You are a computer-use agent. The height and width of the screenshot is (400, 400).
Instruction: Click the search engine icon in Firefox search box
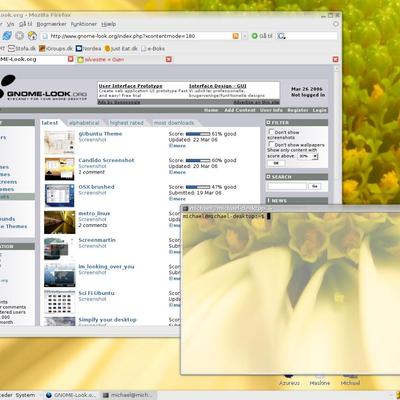pyautogui.click(x=281, y=36)
